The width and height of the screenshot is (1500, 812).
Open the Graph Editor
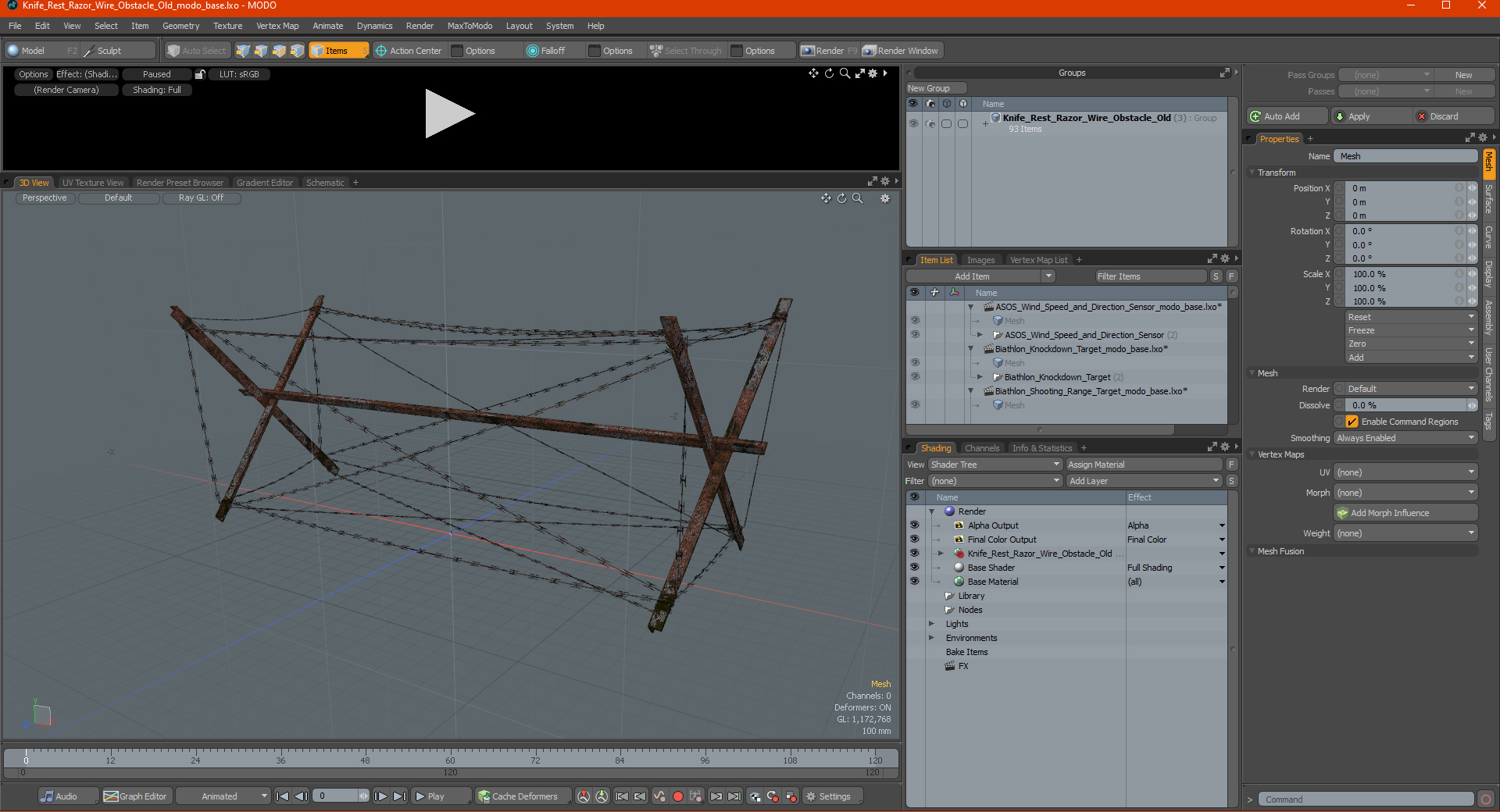[x=135, y=796]
